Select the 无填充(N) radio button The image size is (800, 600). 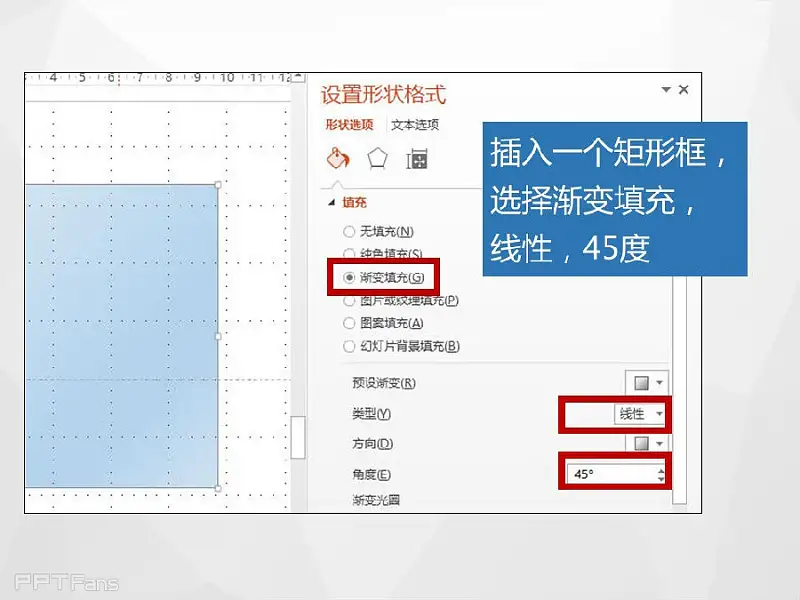point(349,231)
